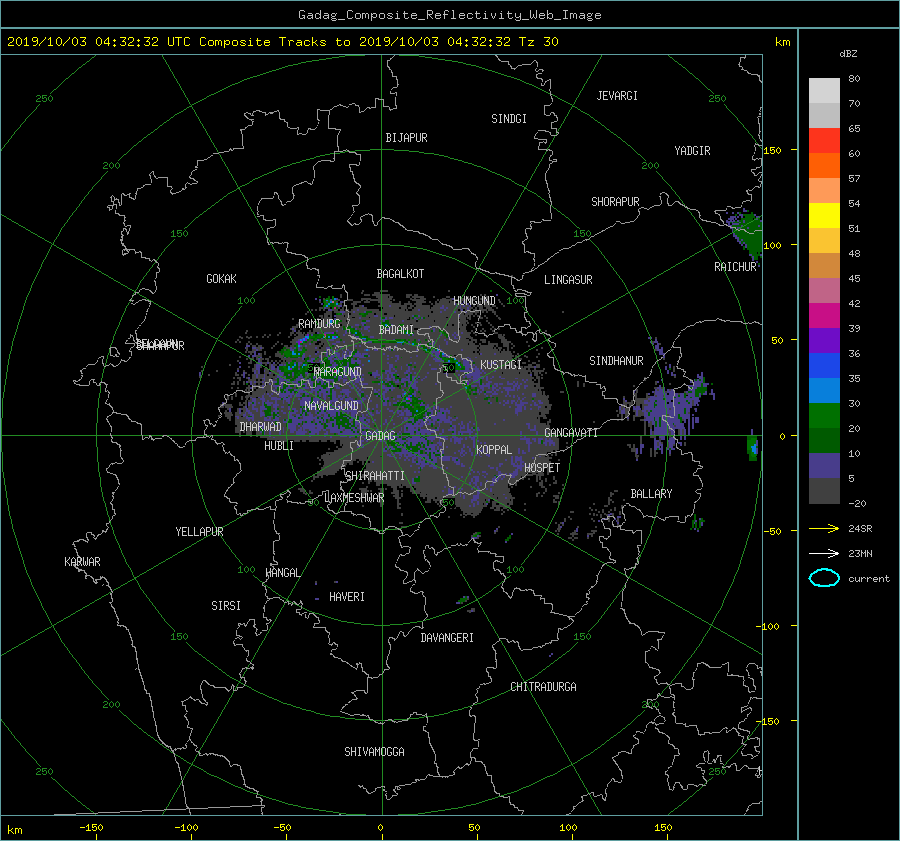Select the yellow 51–54 dBZ color swatch

point(824,216)
